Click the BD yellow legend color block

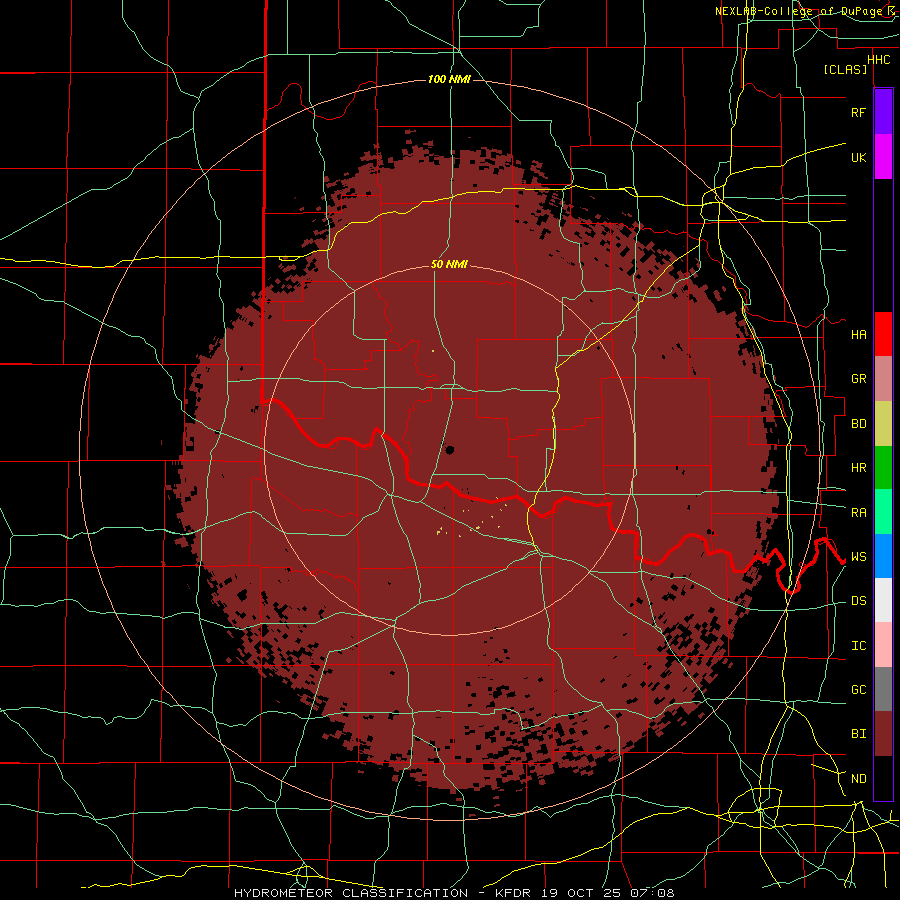click(x=883, y=423)
